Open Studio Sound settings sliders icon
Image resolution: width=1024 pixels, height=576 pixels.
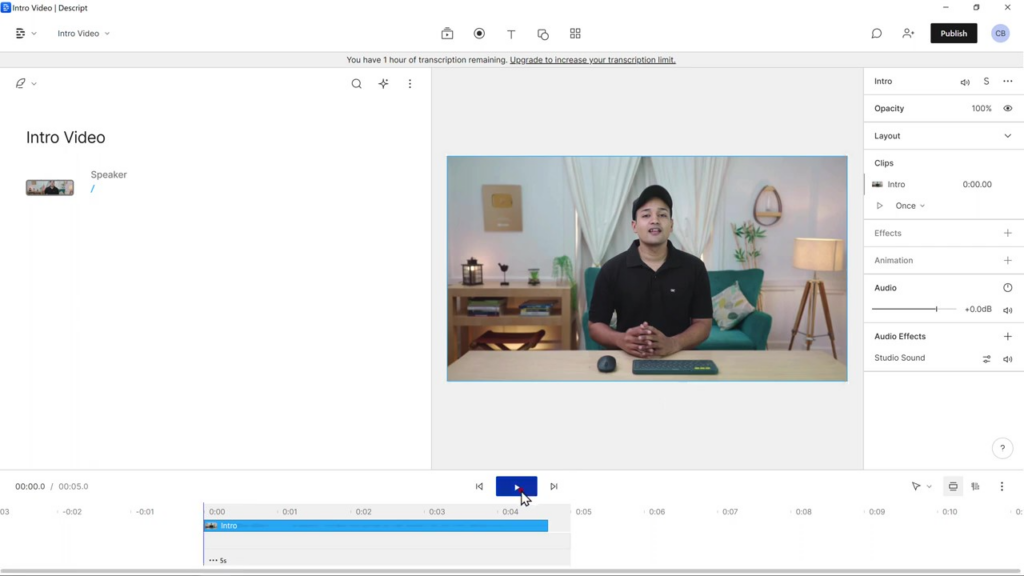tap(986, 359)
